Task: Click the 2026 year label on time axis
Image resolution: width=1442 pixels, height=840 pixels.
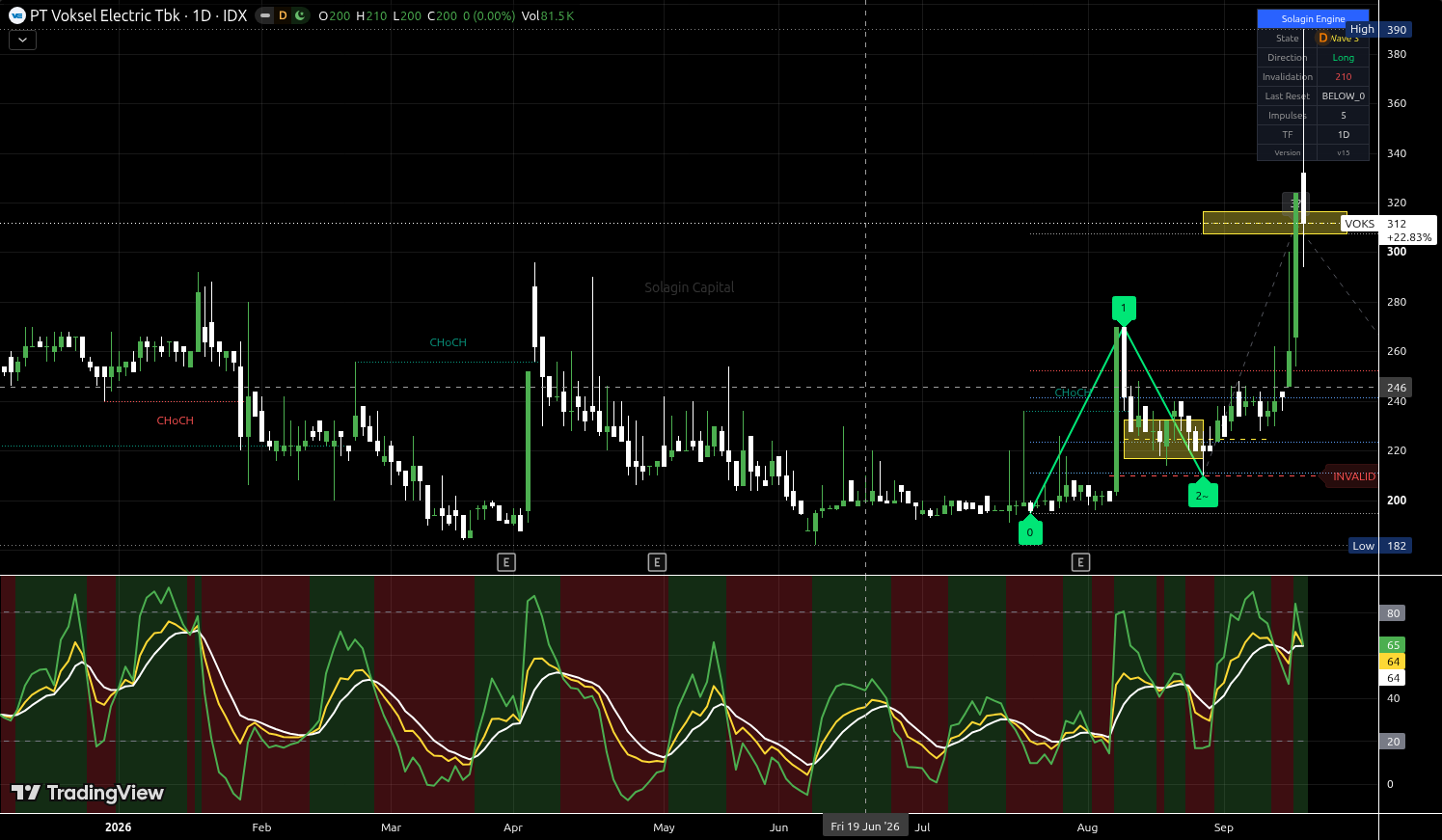Action: (x=118, y=827)
